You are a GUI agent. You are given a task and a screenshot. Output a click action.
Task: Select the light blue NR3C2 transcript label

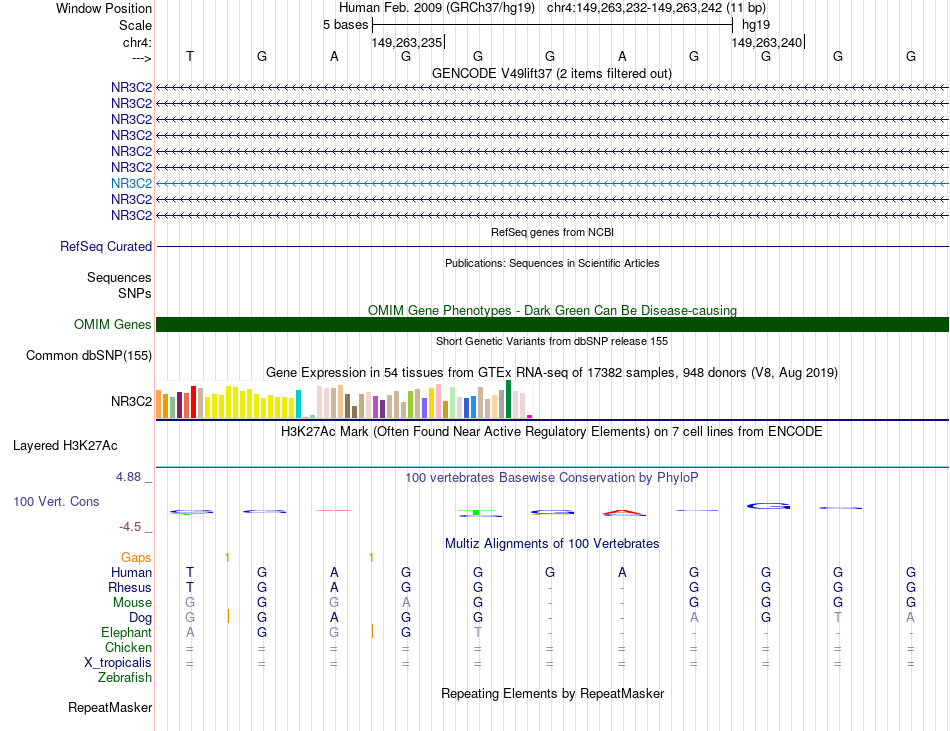[x=131, y=183]
